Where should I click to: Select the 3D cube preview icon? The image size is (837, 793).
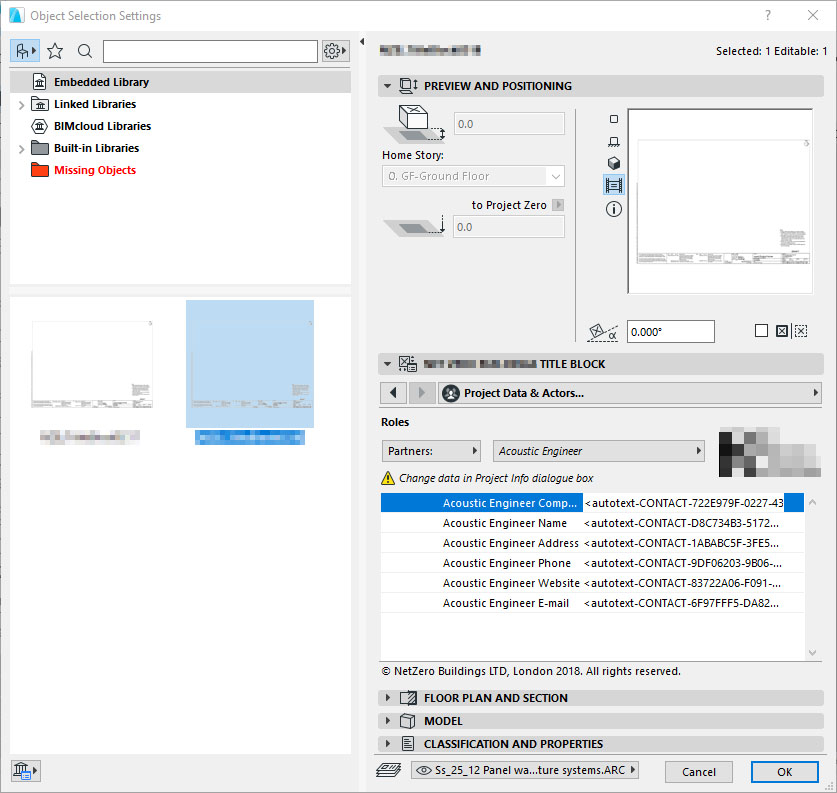[x=614, y=163]
